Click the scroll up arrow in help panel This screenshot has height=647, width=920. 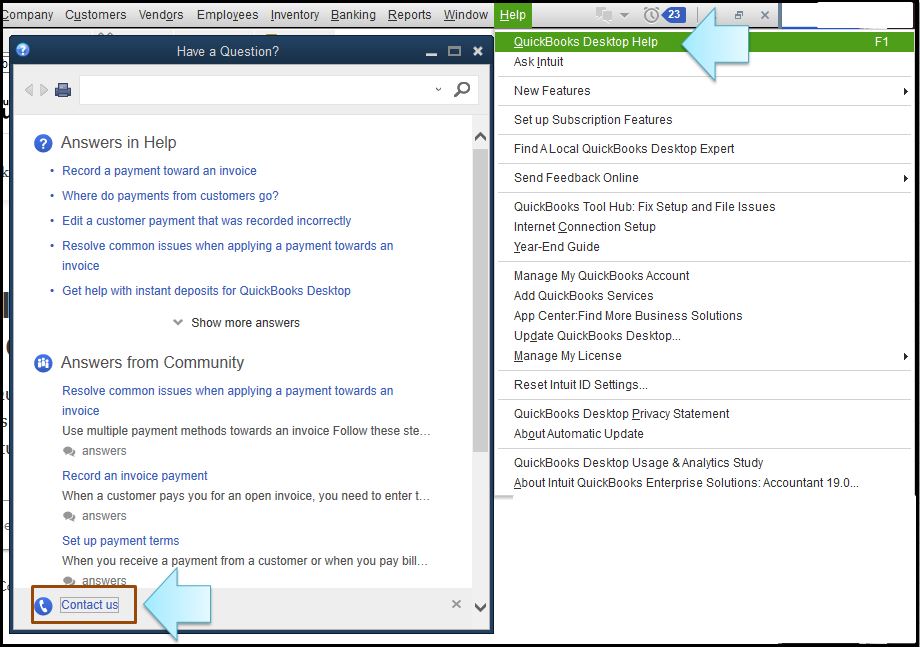(x=480, y=137)
